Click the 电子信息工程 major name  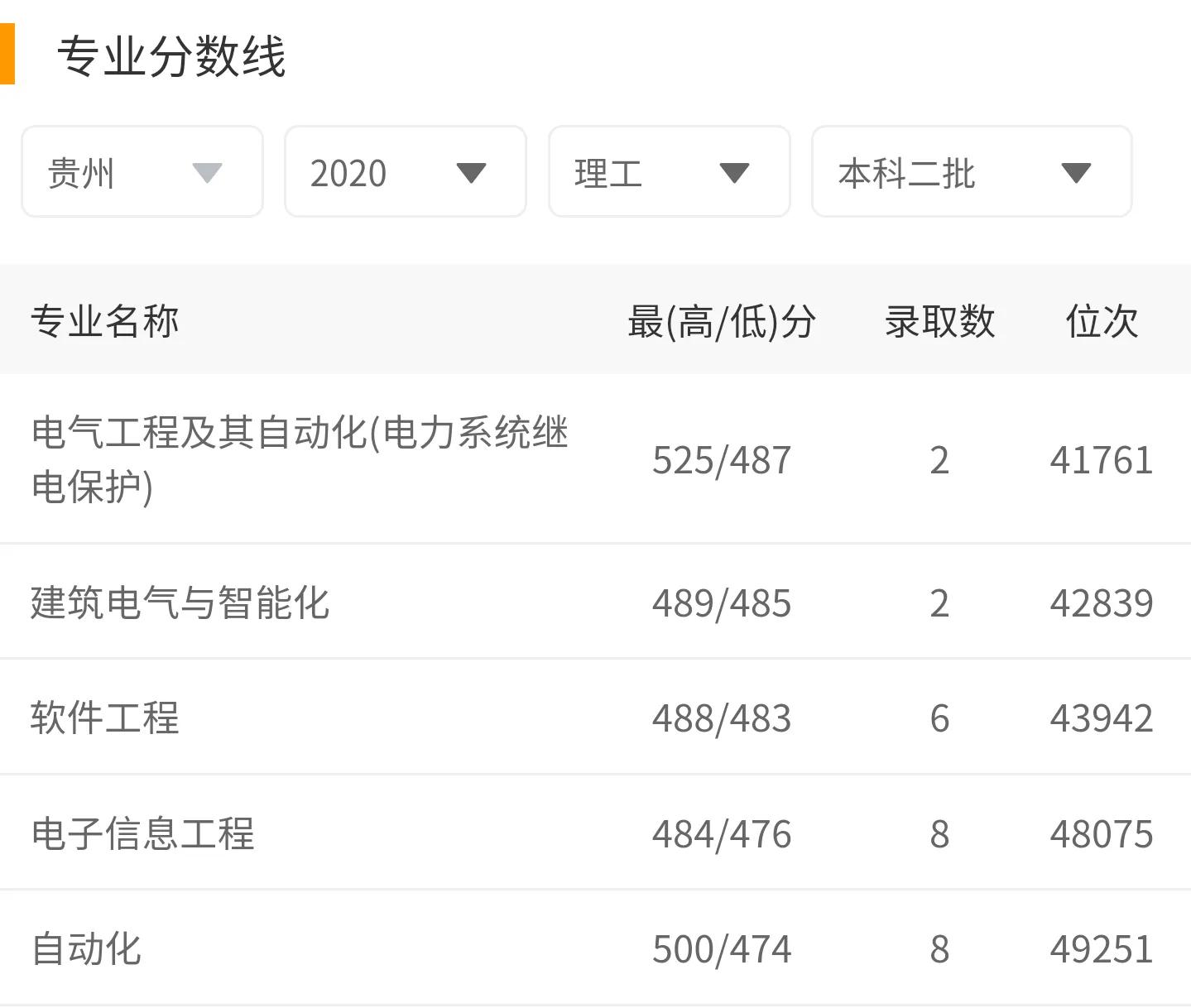click(143, 833)
